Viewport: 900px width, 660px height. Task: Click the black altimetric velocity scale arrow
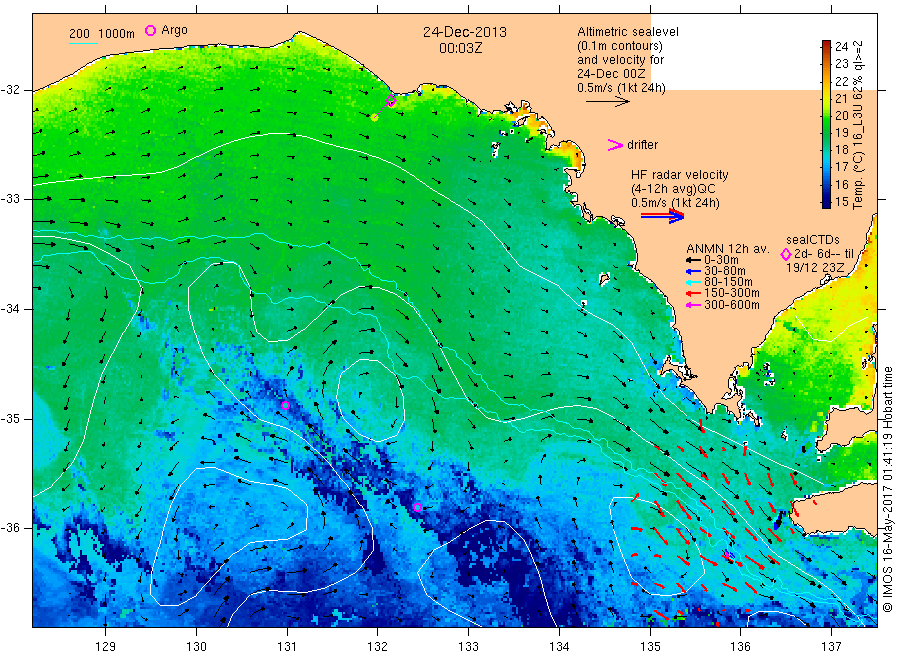(x=607, y=102)
